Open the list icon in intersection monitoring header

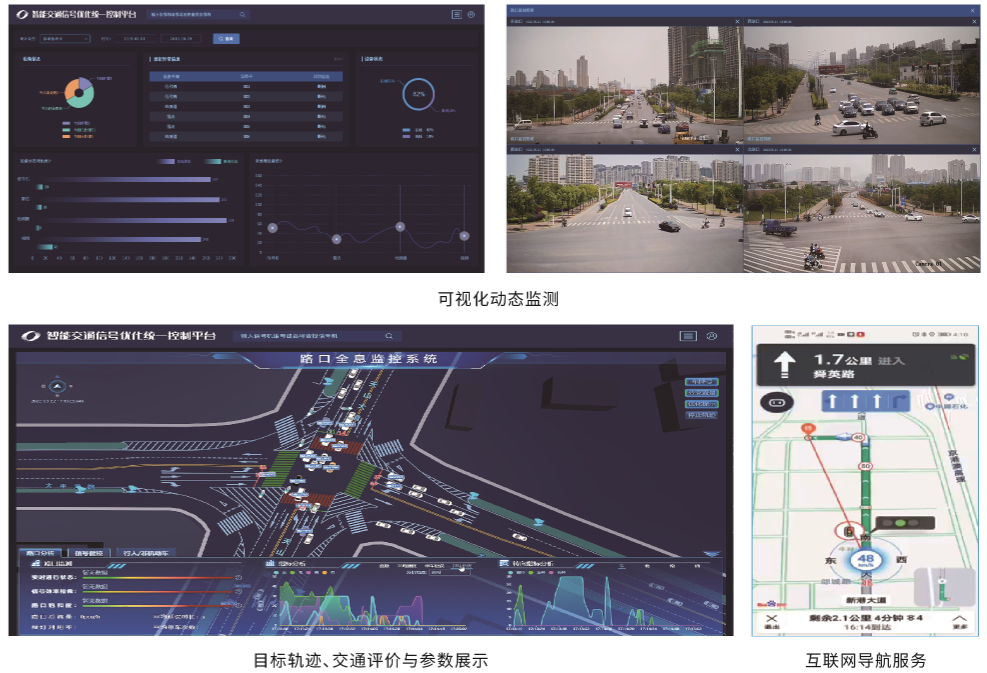point(688,336)
